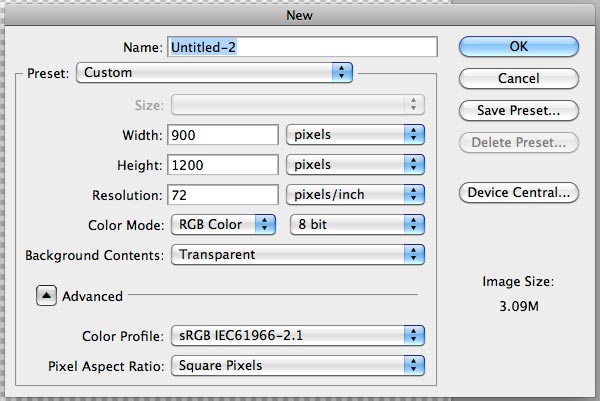Click the OK button
Screen dimensions: 600x401
[518, 47]
